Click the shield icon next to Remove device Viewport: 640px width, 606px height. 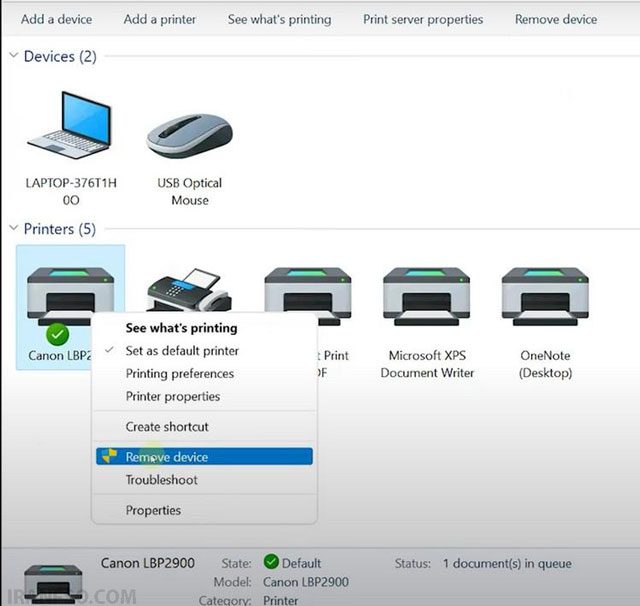(109, 456)
